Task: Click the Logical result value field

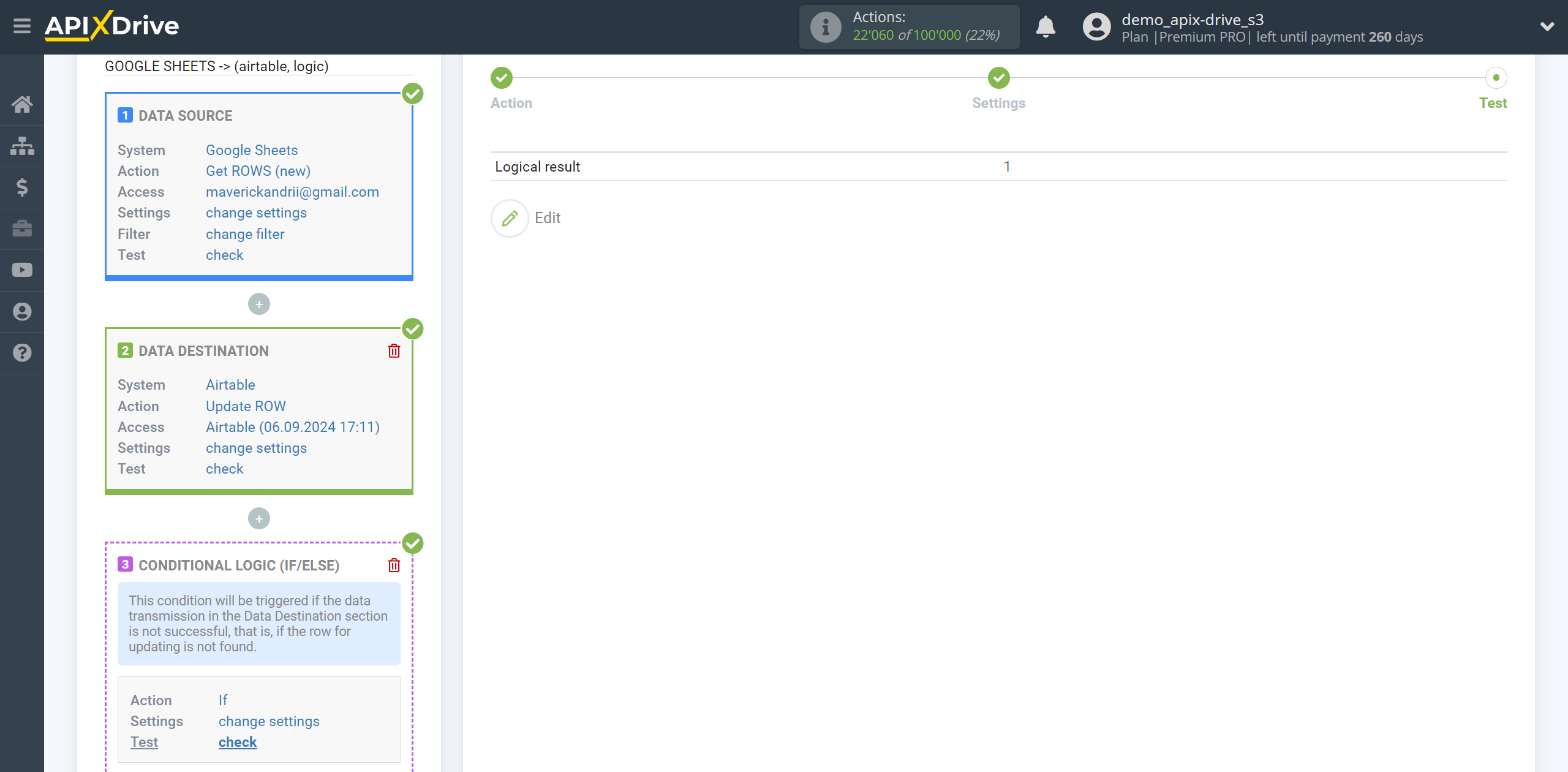Action: 1006,166
